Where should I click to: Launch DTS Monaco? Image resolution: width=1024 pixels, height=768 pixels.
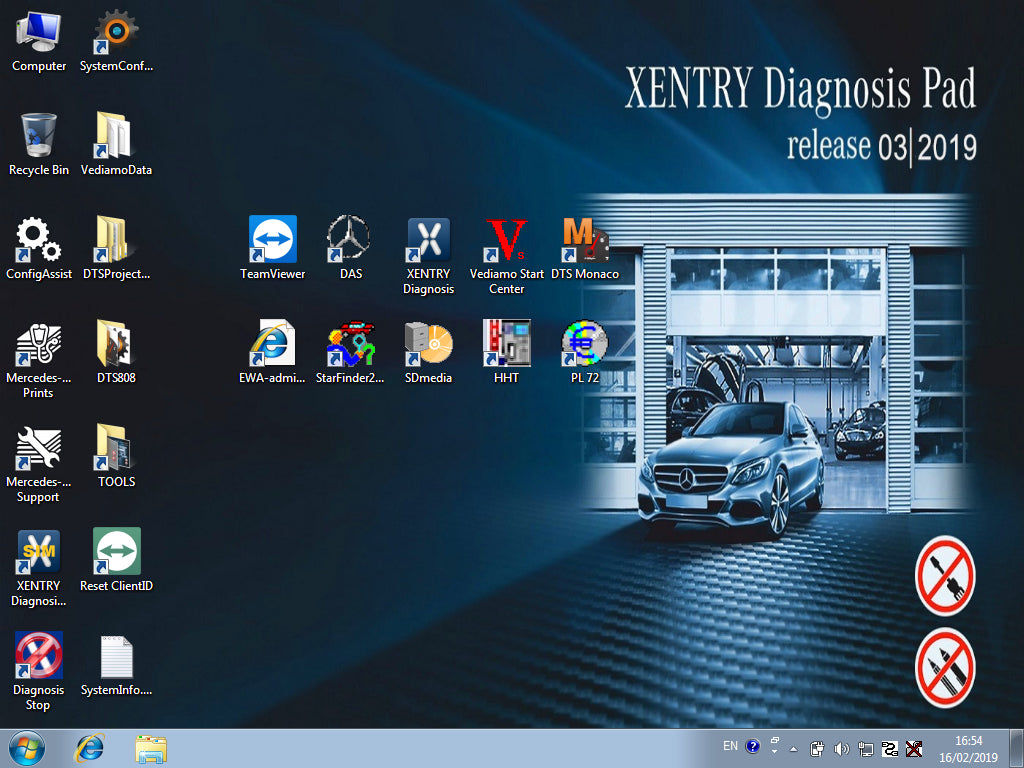coord(586,240)
